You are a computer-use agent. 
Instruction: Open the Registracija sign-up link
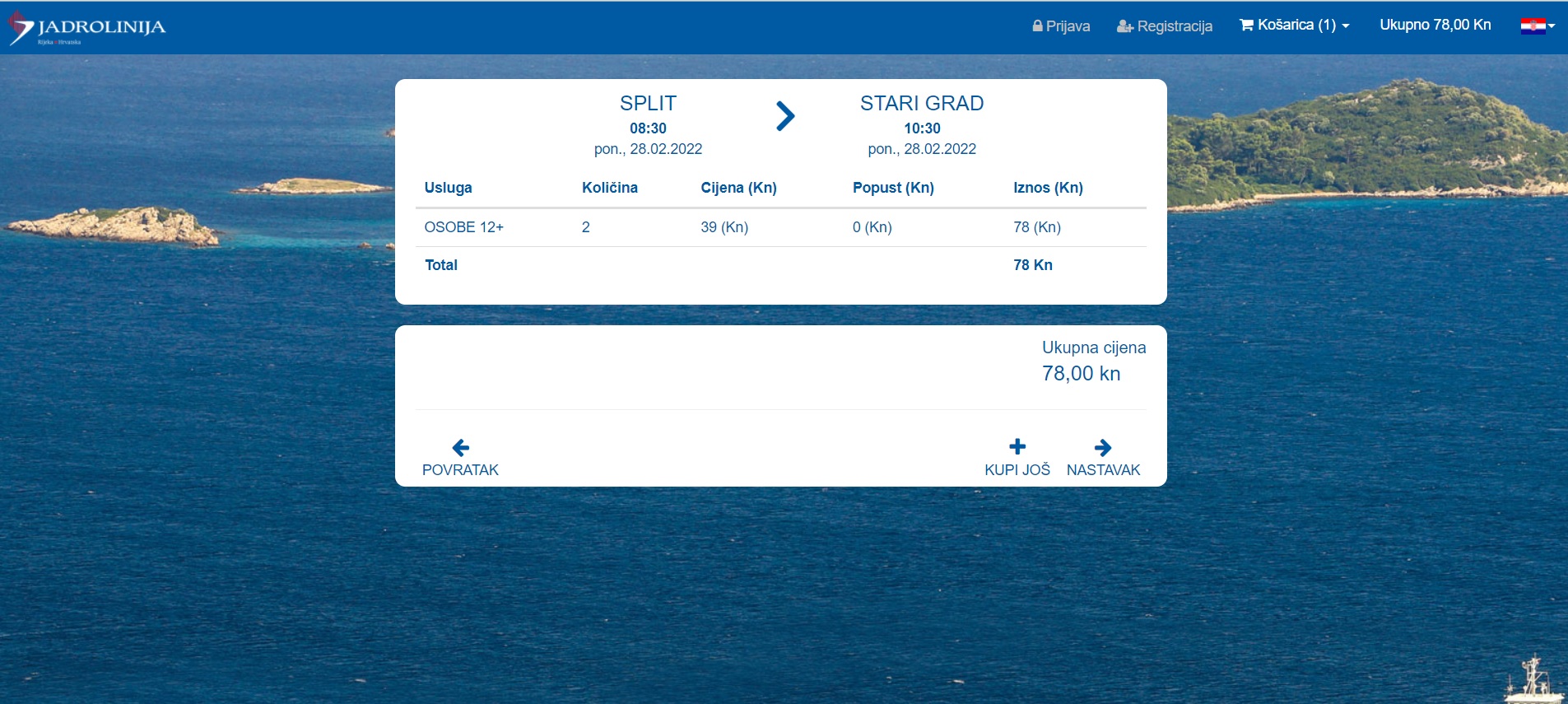(1175, 26)
